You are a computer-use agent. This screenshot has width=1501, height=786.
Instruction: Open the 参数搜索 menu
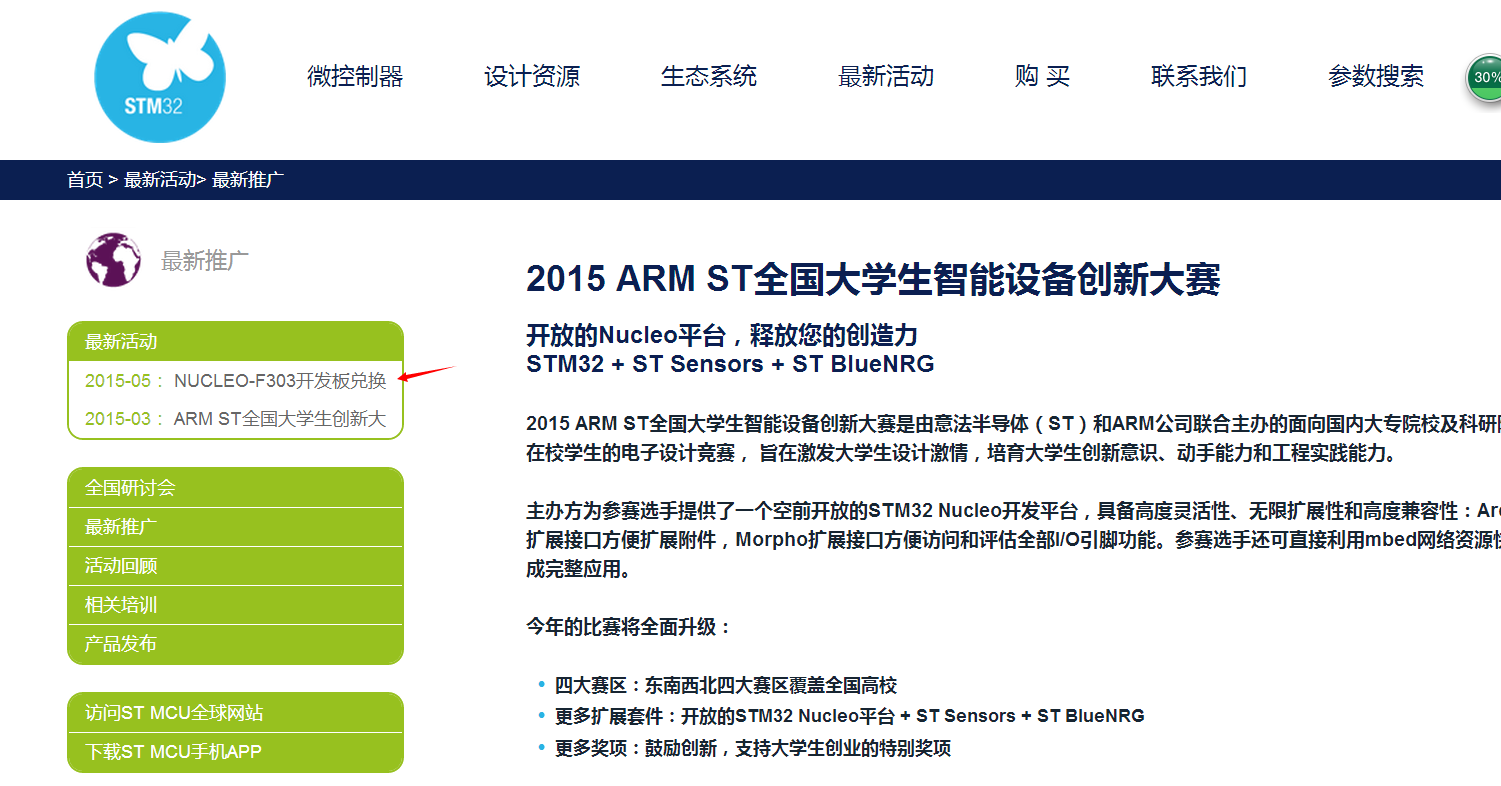pyautogui.click(x=1376, y=76)
